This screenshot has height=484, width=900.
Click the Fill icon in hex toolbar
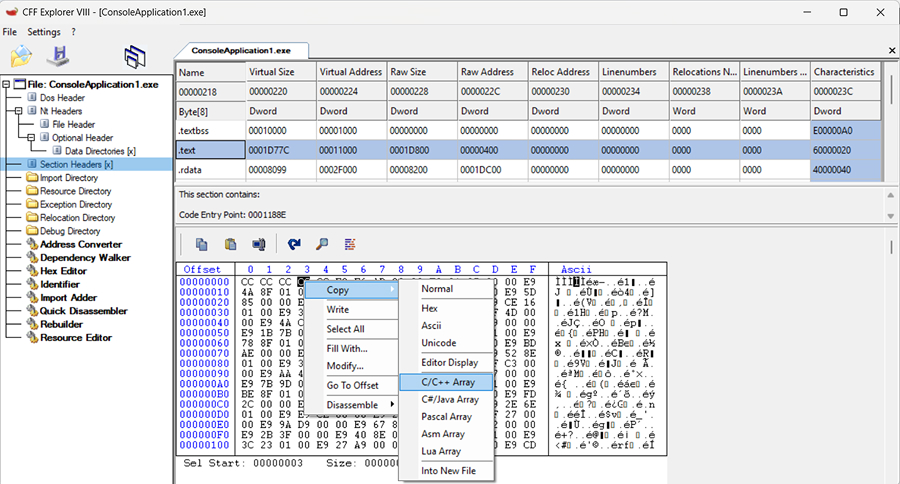(x=259, y=245)
